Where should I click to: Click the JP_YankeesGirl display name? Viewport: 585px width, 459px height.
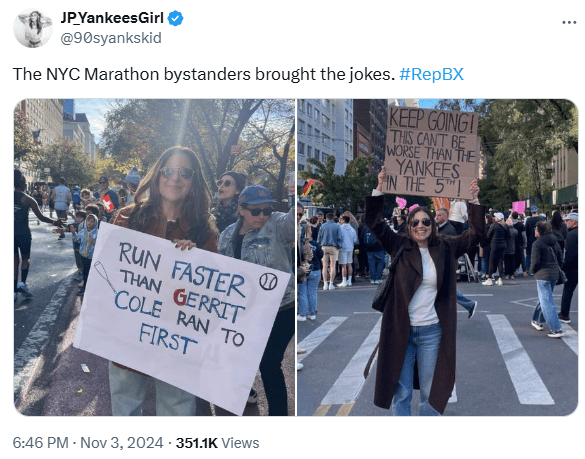tap(112, 18)
